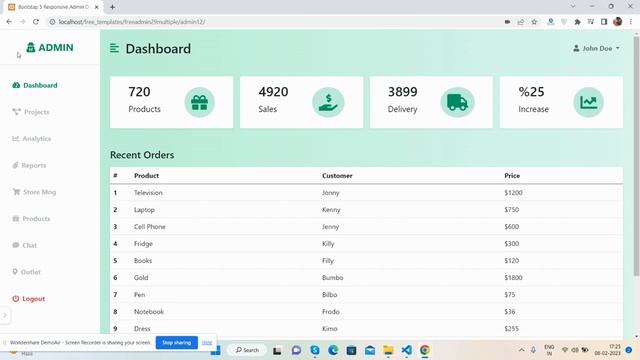Screen dimensions: 640x360
Task: Open Chat in the sidebar menu
Action: [24, 245]
